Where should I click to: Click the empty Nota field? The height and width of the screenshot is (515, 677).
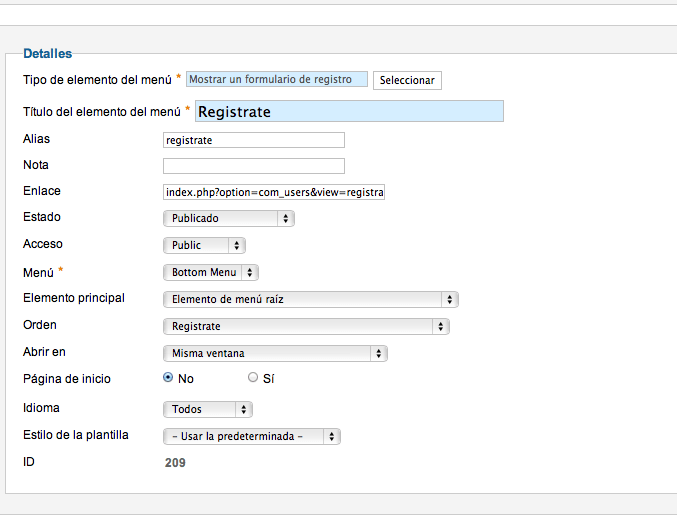point(254,166)
